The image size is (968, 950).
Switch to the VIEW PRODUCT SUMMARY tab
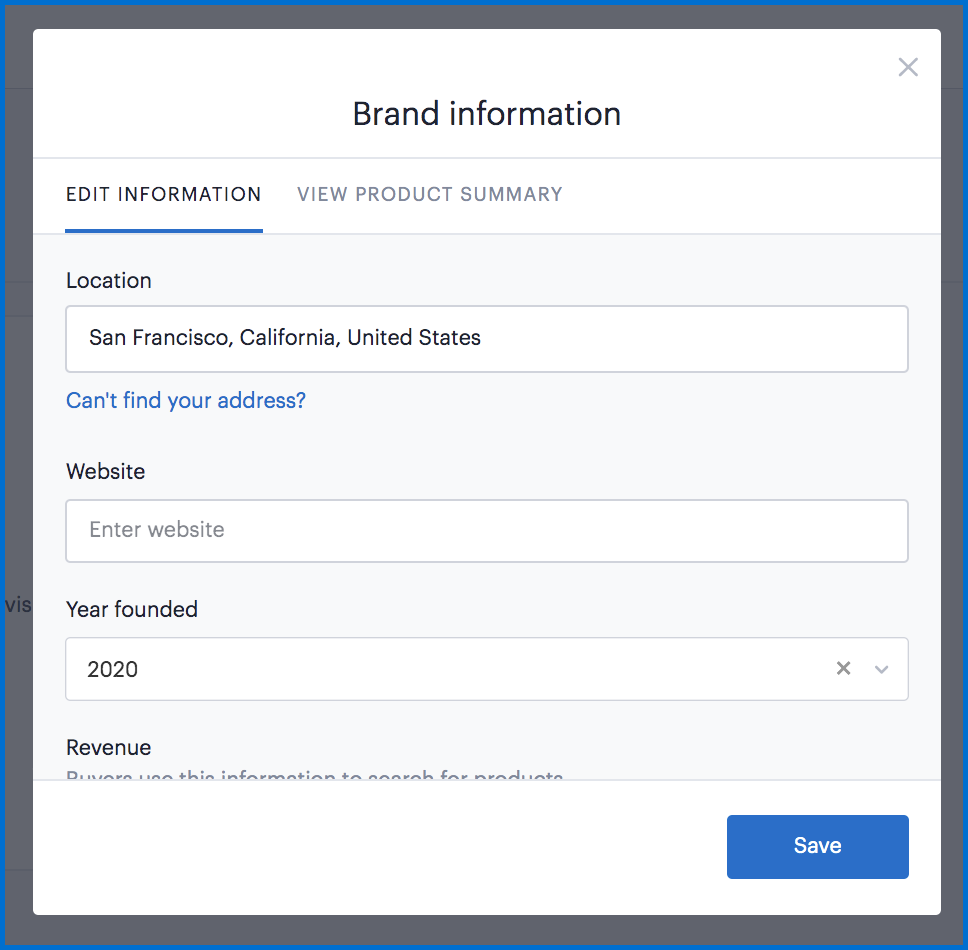[x=429, y=194]
